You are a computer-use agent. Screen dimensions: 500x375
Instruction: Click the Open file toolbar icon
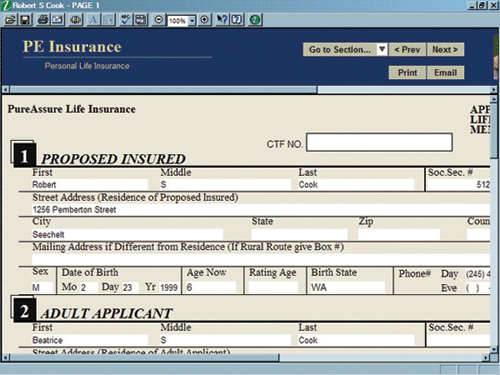10,20
